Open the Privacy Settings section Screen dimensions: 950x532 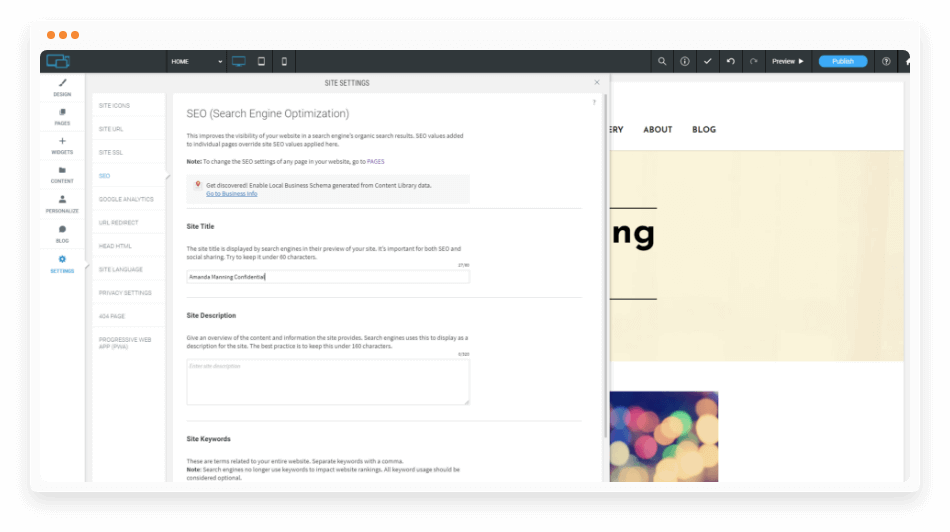click(x=125, y=293)
